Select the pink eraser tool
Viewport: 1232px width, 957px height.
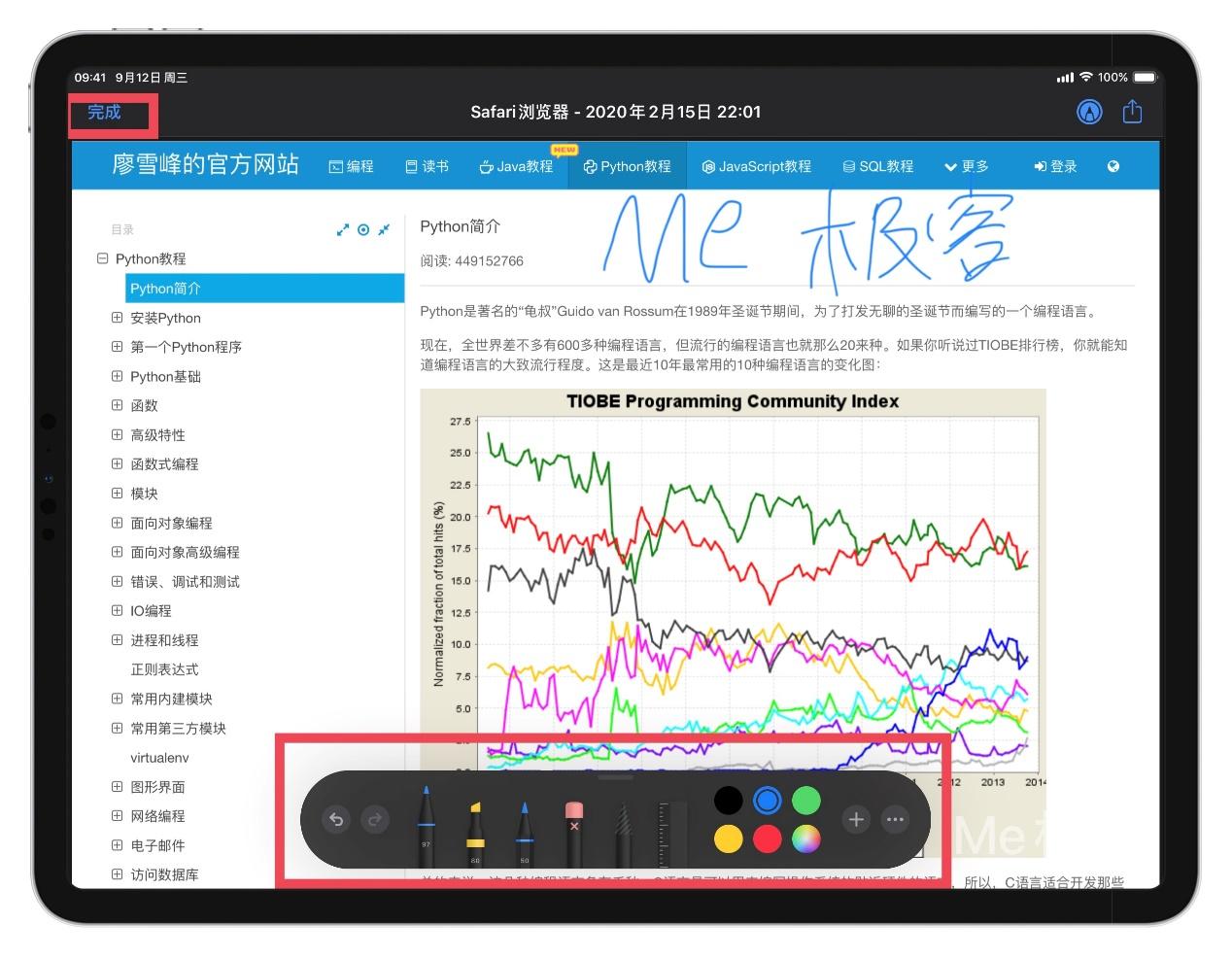coord(573,834)
